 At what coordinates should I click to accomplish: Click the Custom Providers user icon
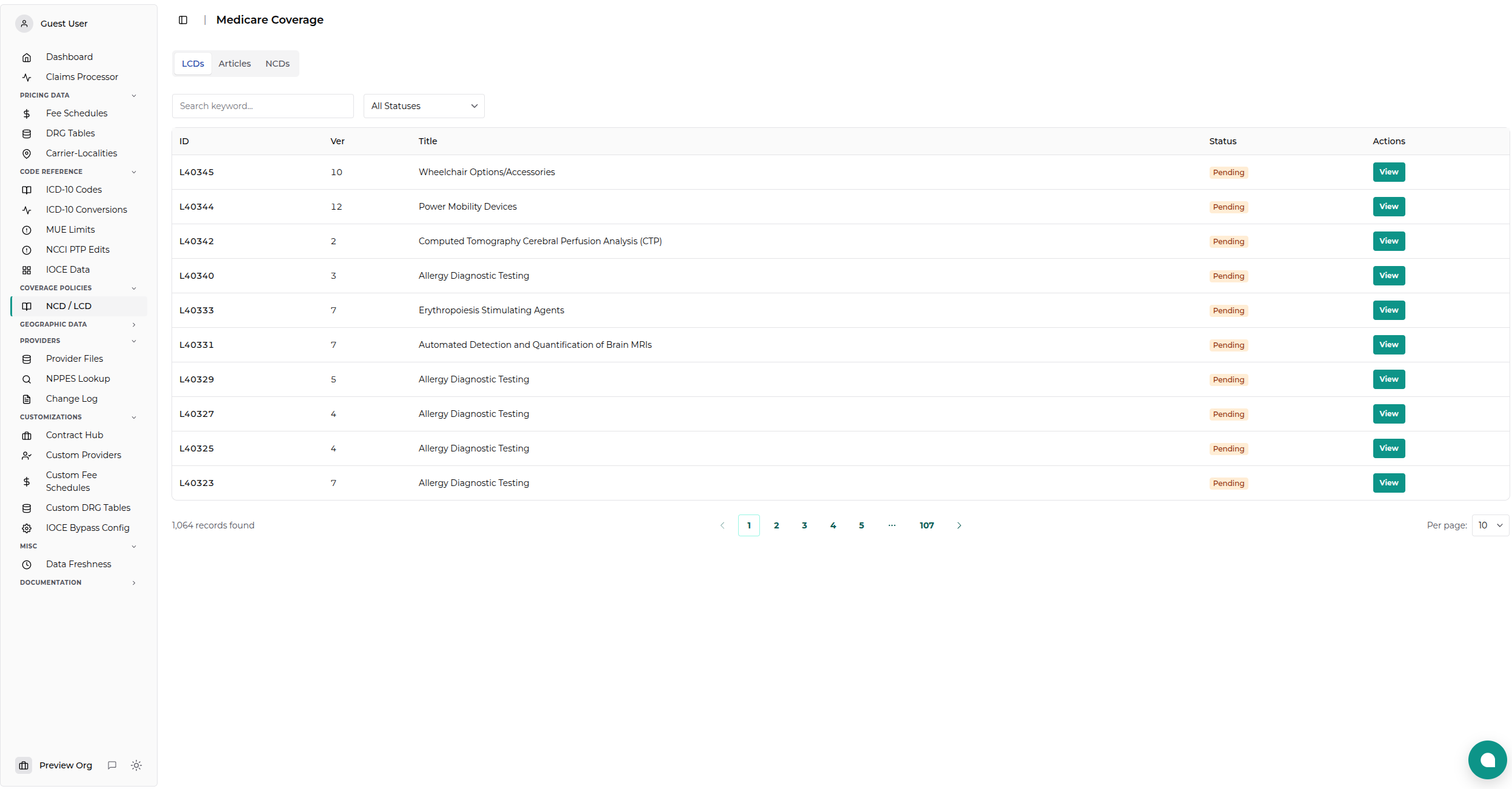(x=27, y=456)
